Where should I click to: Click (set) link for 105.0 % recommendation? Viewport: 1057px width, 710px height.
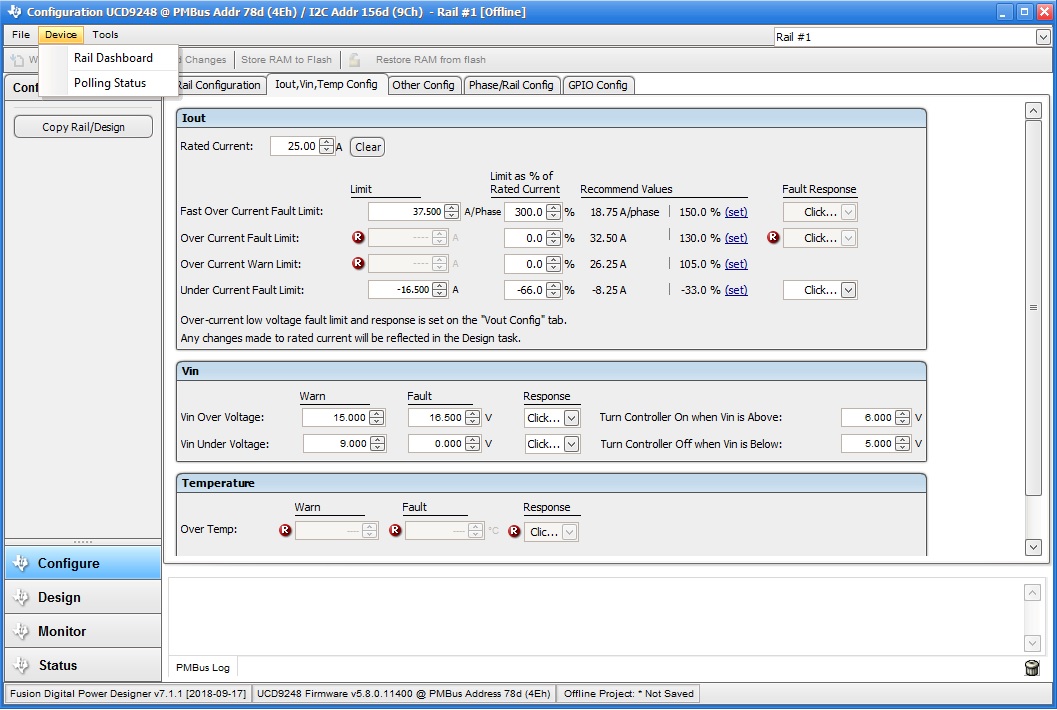736,264
